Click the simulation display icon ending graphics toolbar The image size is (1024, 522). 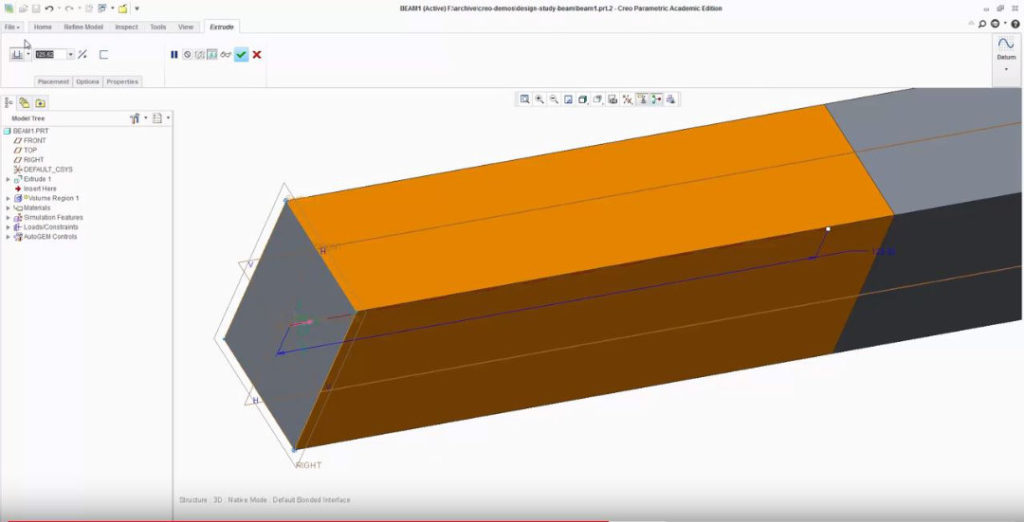pyautogui.click(x=671, y=99)
